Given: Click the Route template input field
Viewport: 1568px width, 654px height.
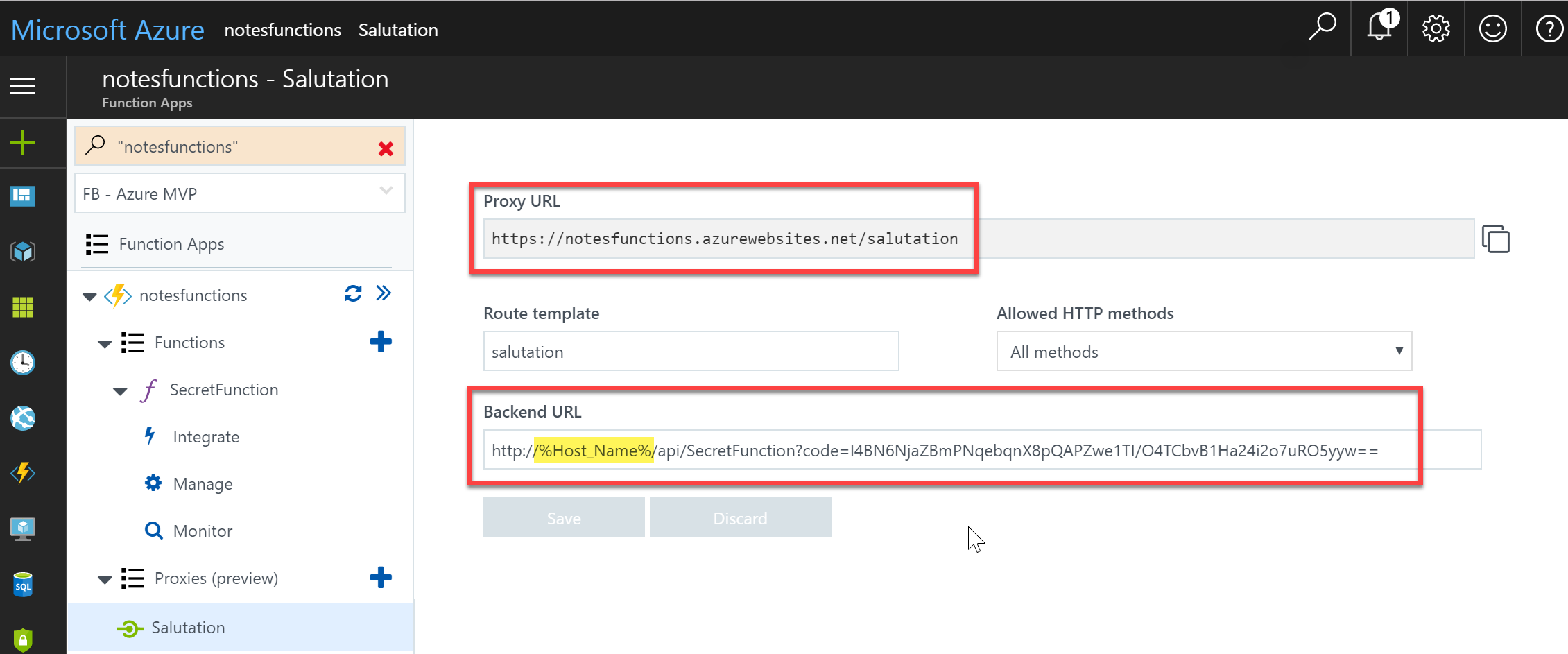Looking at the screenshot, I should click(x=691, y=352).
